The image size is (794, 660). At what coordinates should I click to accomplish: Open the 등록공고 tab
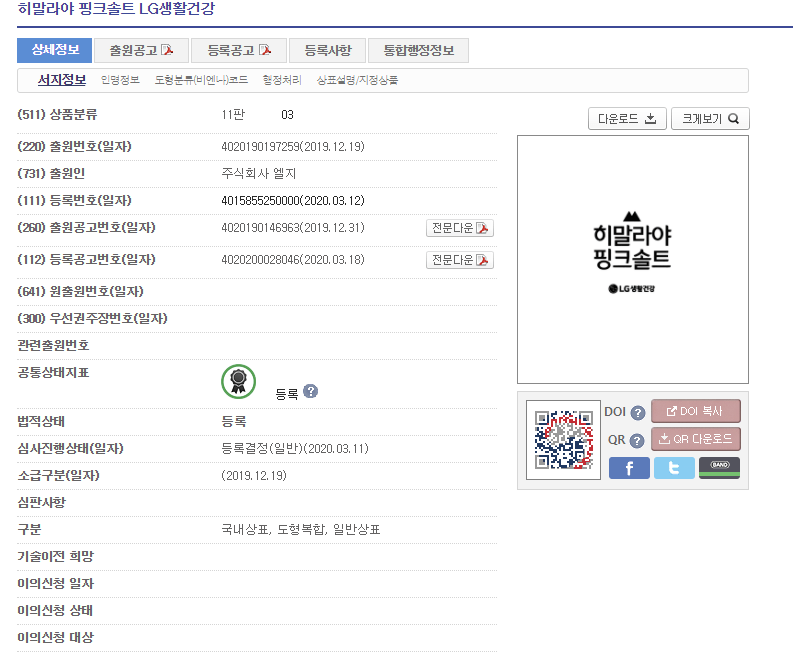[238, 51]
